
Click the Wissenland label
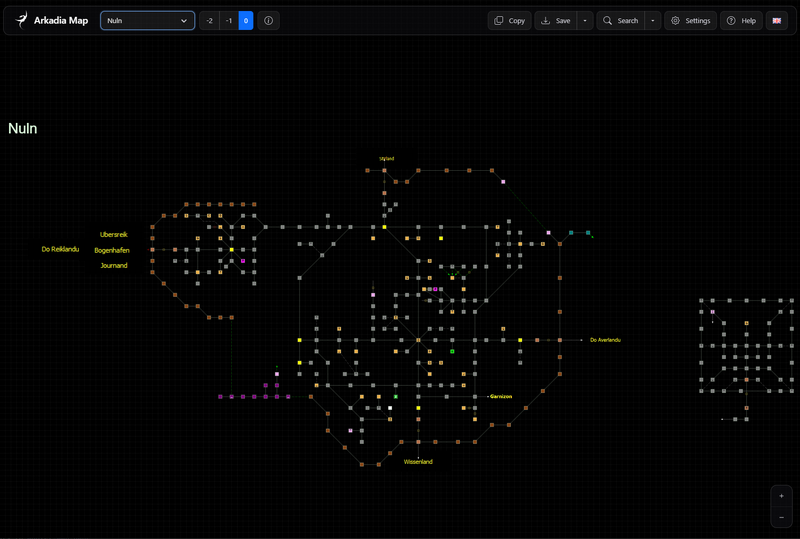(418, 461)
